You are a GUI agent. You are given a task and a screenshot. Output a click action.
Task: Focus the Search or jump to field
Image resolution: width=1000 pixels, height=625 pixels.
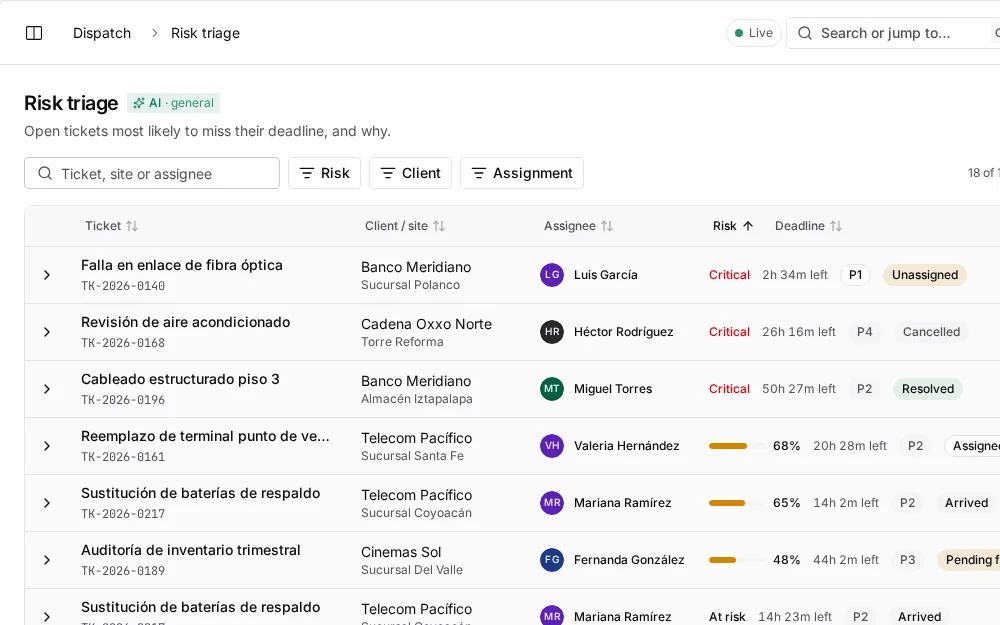(893, 33)
